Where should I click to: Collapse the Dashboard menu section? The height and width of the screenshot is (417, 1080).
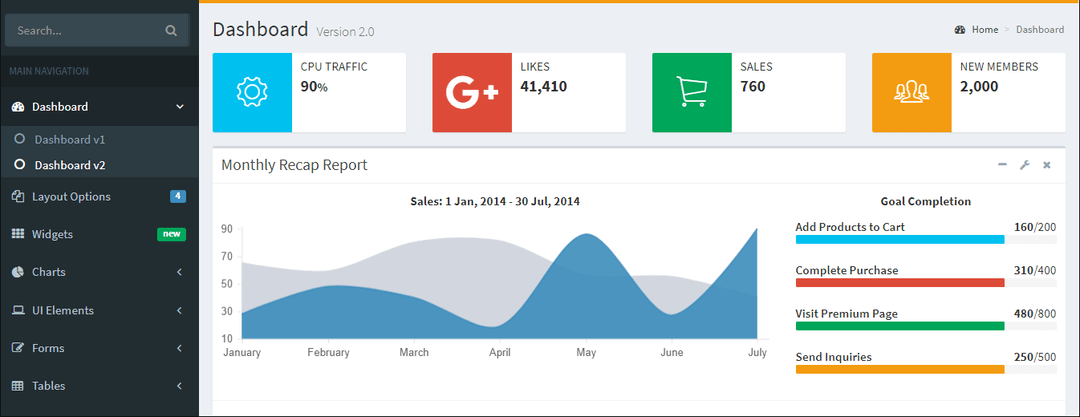[x=179, y=107]
